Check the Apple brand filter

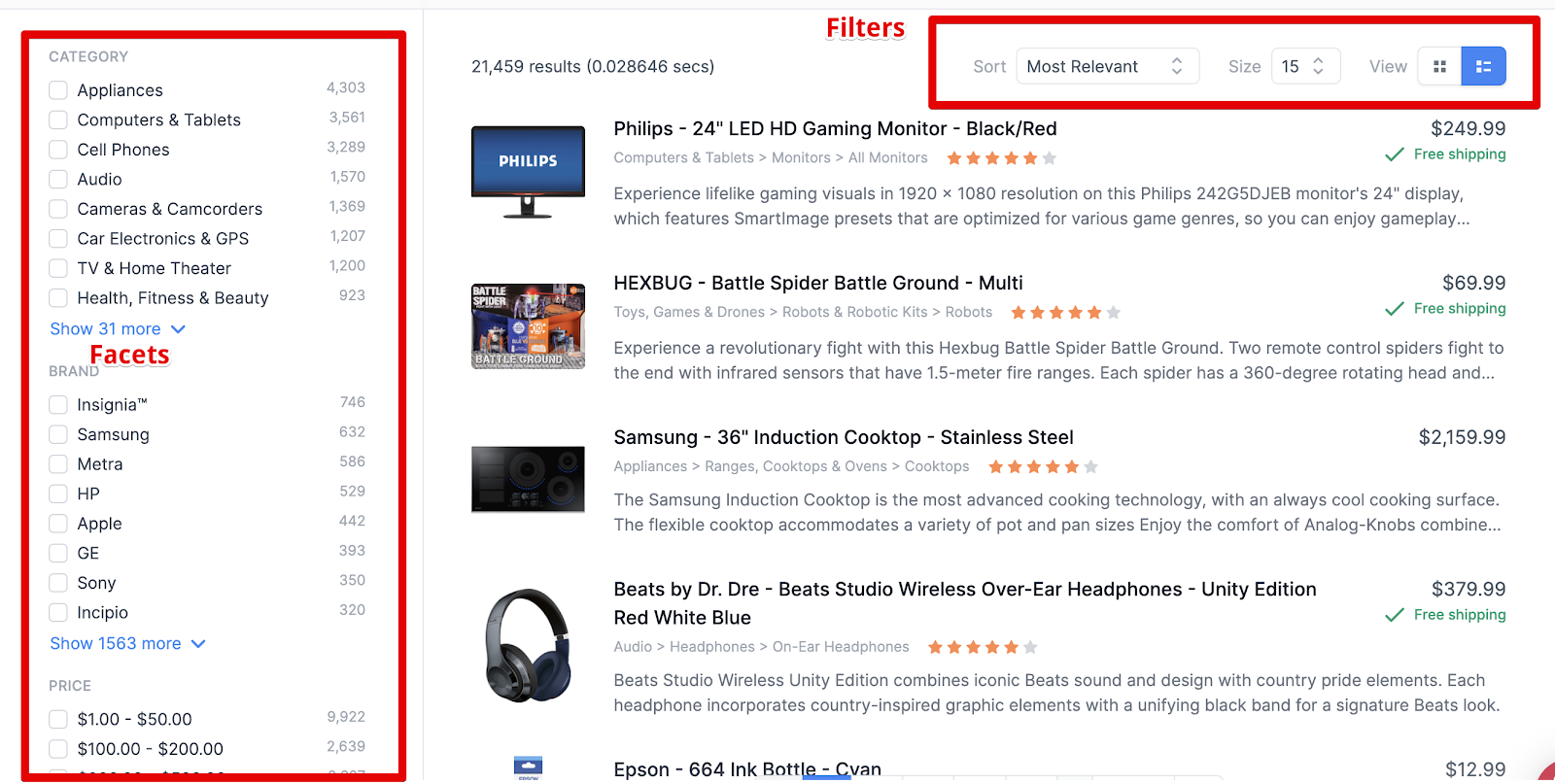58,524
